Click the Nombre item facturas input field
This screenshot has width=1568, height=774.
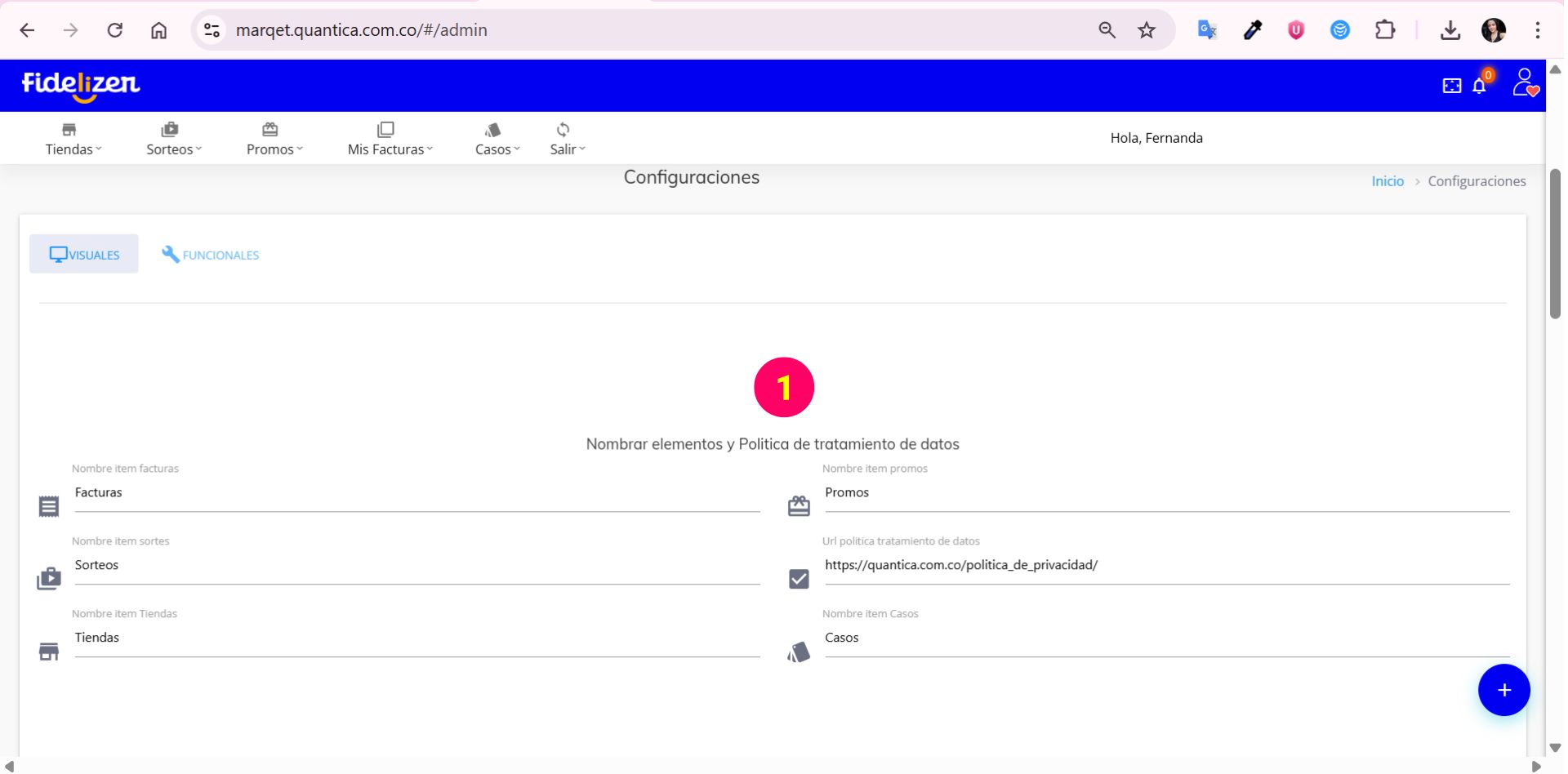416,493
